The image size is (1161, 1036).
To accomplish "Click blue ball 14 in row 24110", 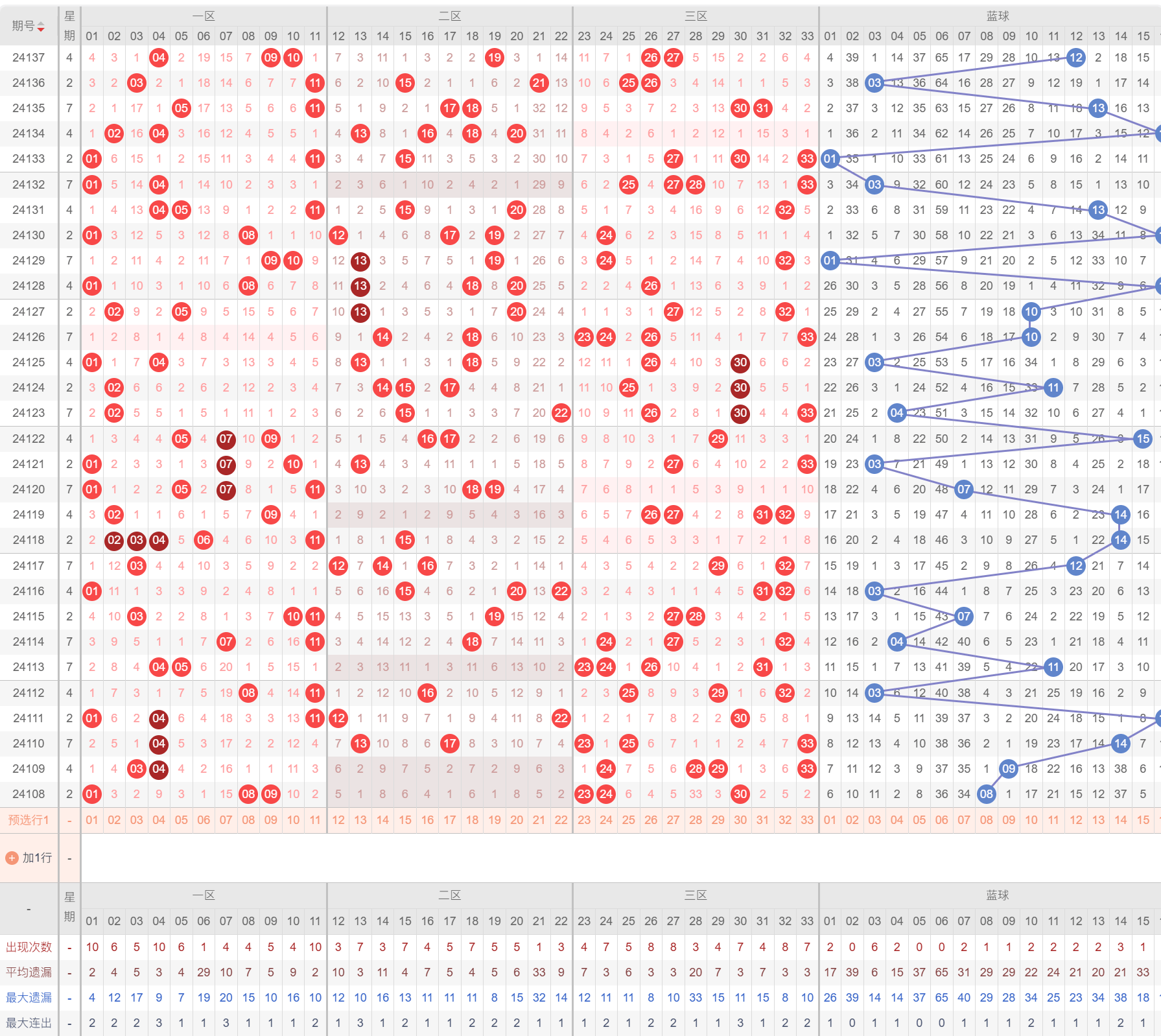I will pos(1121,744).
